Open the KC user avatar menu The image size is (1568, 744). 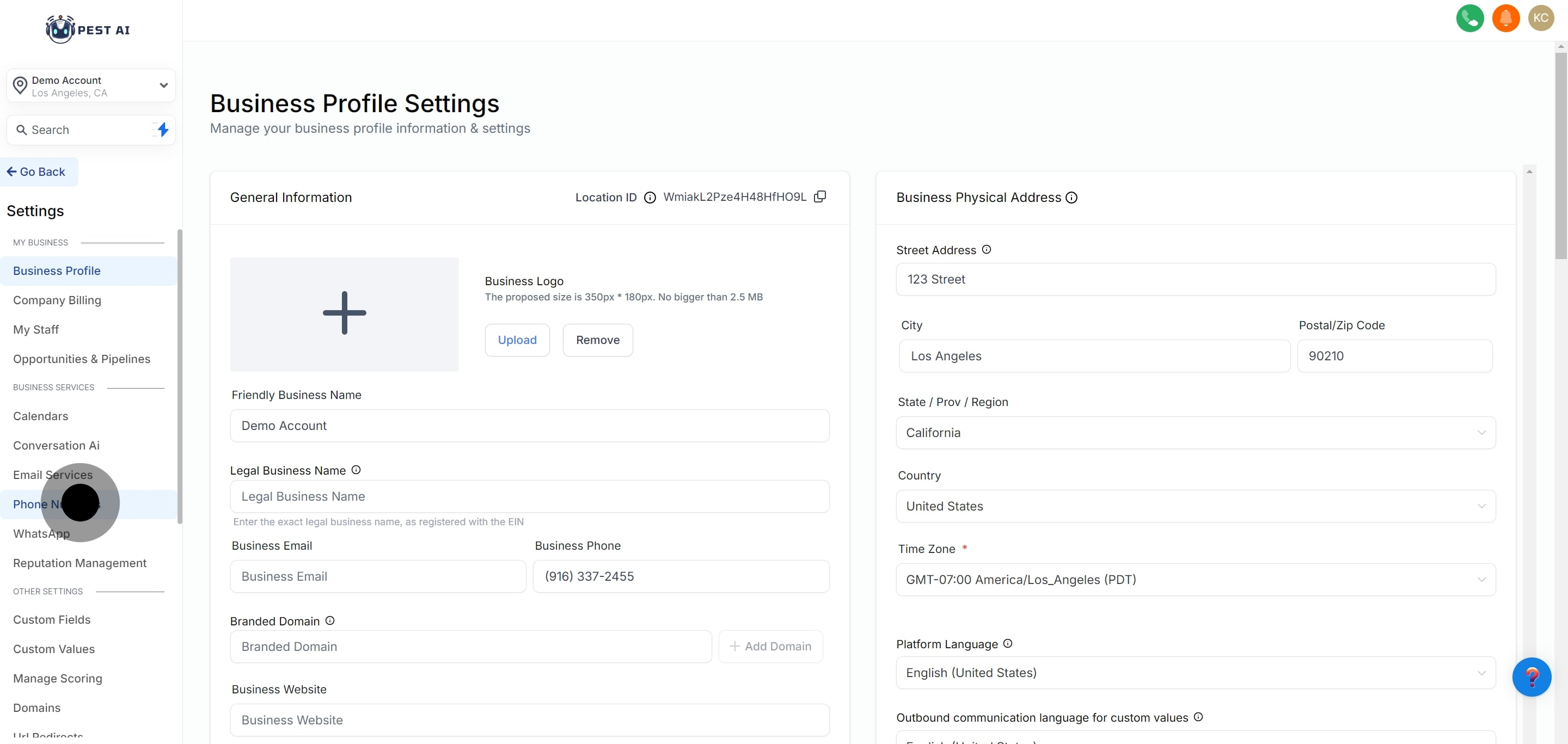pos(1541,17)
